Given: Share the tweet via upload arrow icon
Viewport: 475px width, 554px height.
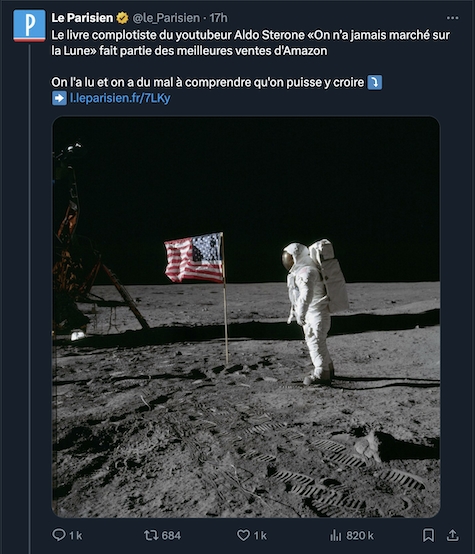Looking at the screenshot, I should 452,535.
